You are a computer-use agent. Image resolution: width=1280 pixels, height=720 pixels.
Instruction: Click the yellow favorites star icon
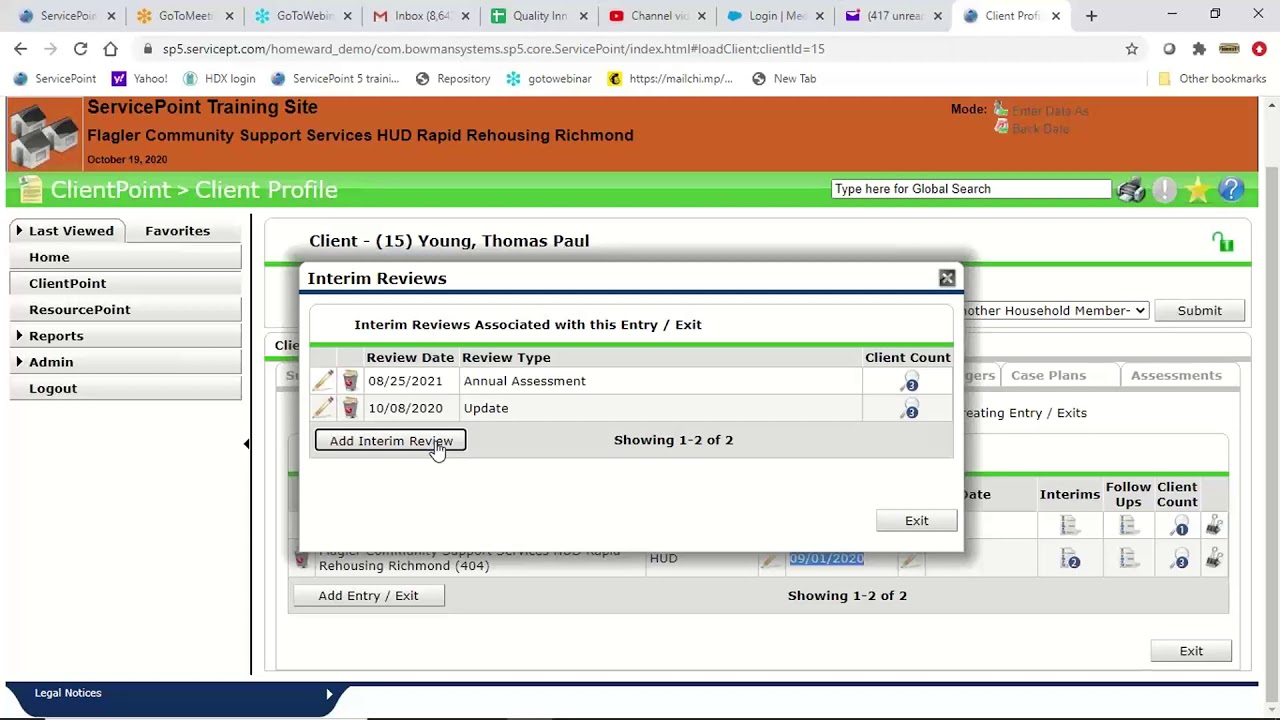coord(1197,190)
